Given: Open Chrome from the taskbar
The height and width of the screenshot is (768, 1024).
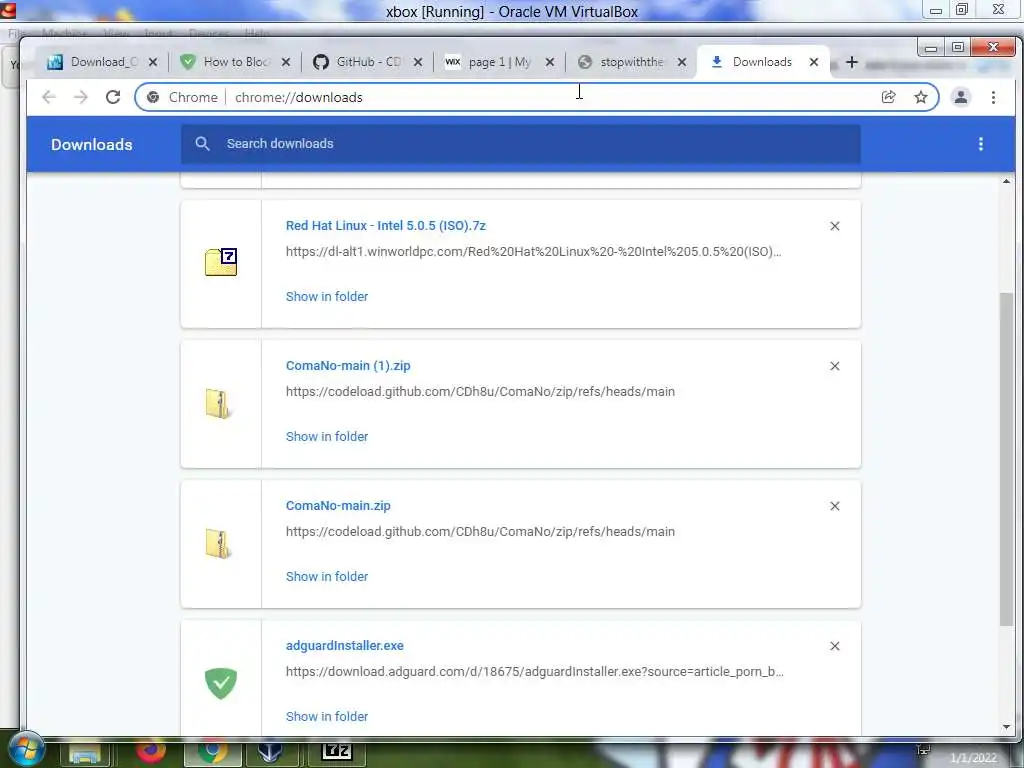Looking at the screenshot, I should click(212, 751).
